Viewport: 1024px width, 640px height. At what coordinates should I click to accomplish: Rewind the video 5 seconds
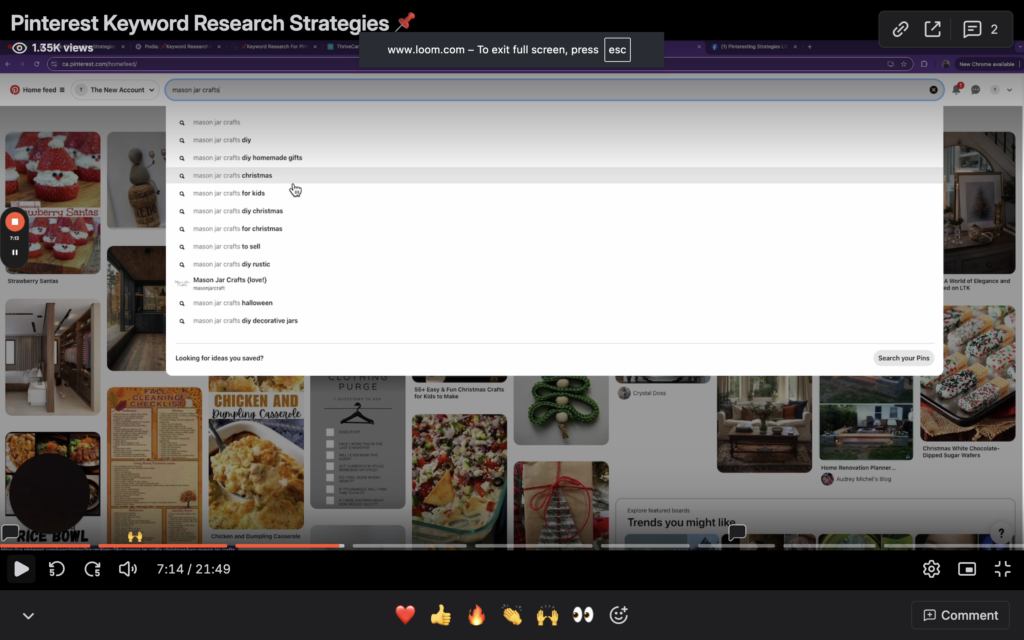pyautogui.click(x=57, y=569)
